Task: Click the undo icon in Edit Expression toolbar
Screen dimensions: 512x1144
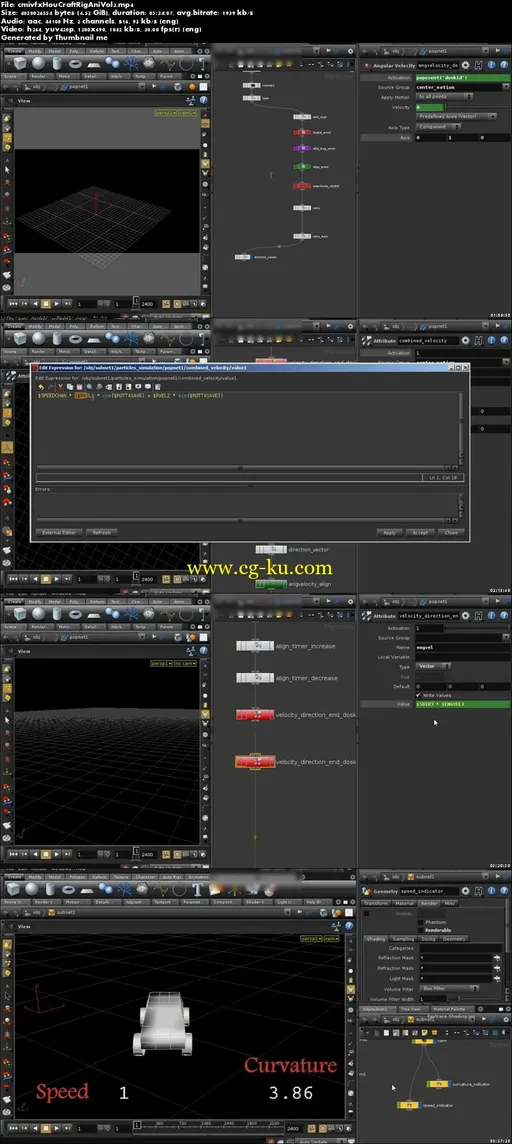Action: [42, 387]
